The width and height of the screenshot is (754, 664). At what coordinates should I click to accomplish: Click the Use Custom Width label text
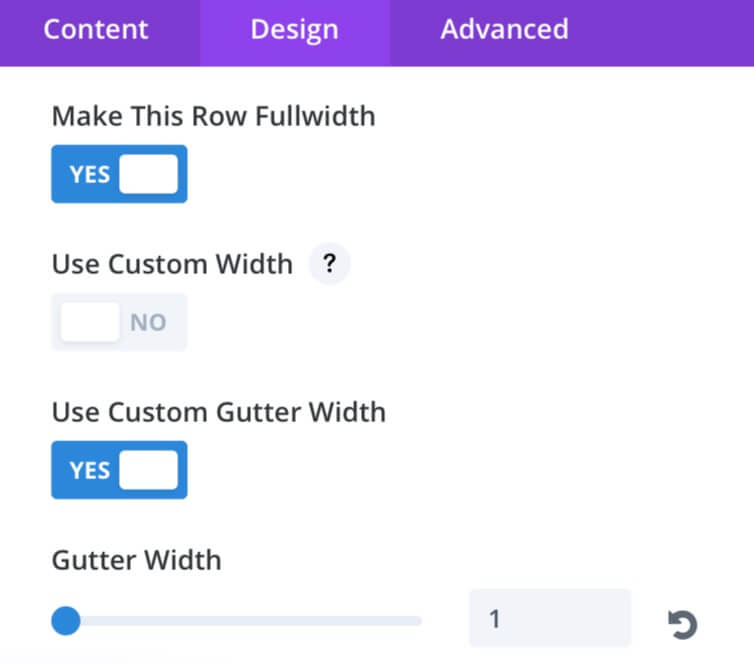coord(172,264)
